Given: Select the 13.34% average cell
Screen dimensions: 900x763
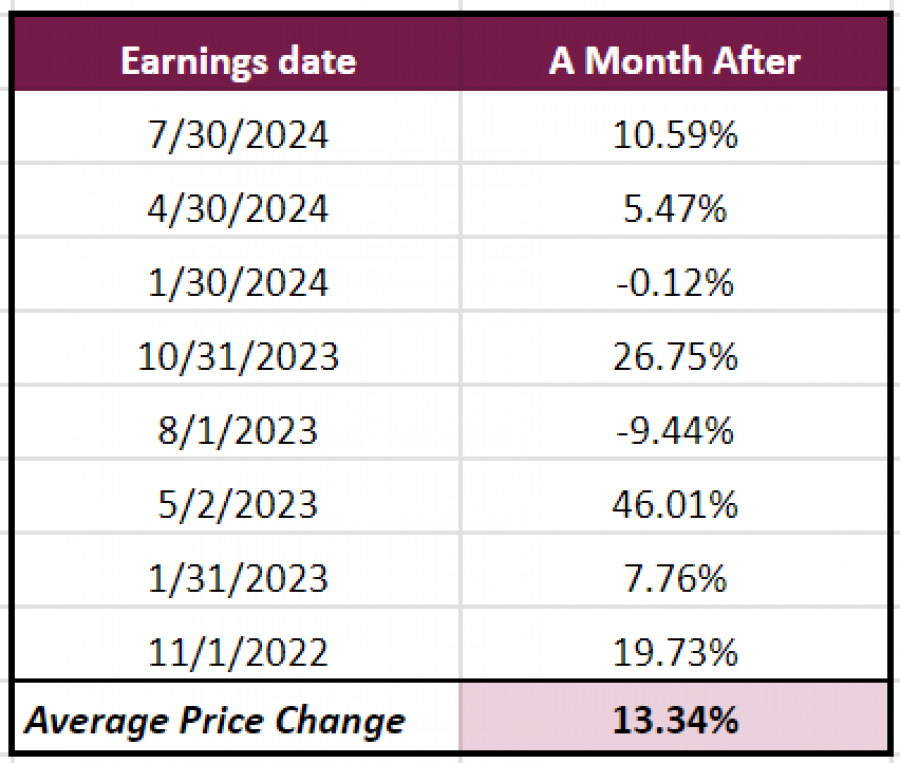Looking at the screenshot, I should [x=674, y=720].
